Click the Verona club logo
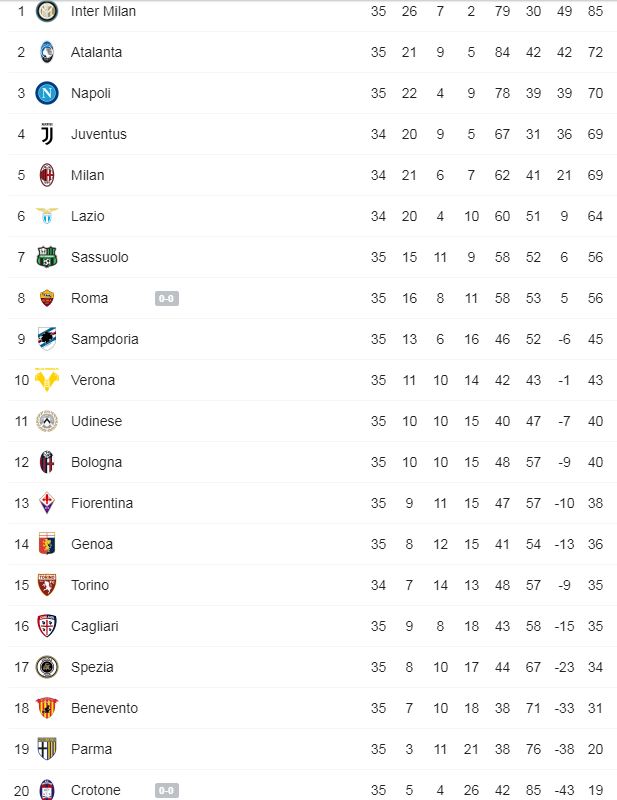The height and width of the screenshot is (800, 617). 47,380
